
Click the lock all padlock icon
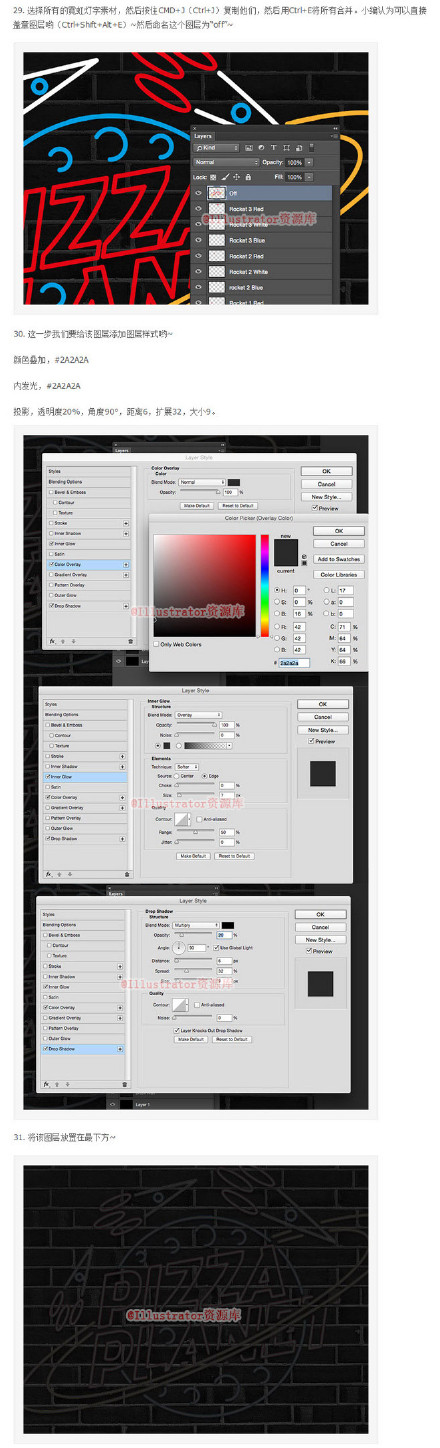point(248,177)
